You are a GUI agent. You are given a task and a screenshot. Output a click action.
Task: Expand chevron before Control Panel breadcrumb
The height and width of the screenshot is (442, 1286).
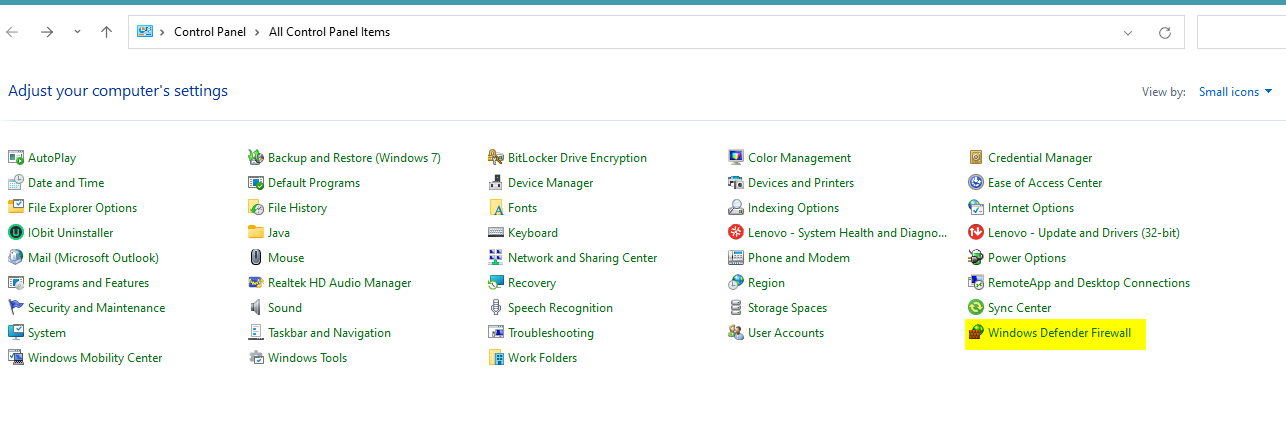162,32
